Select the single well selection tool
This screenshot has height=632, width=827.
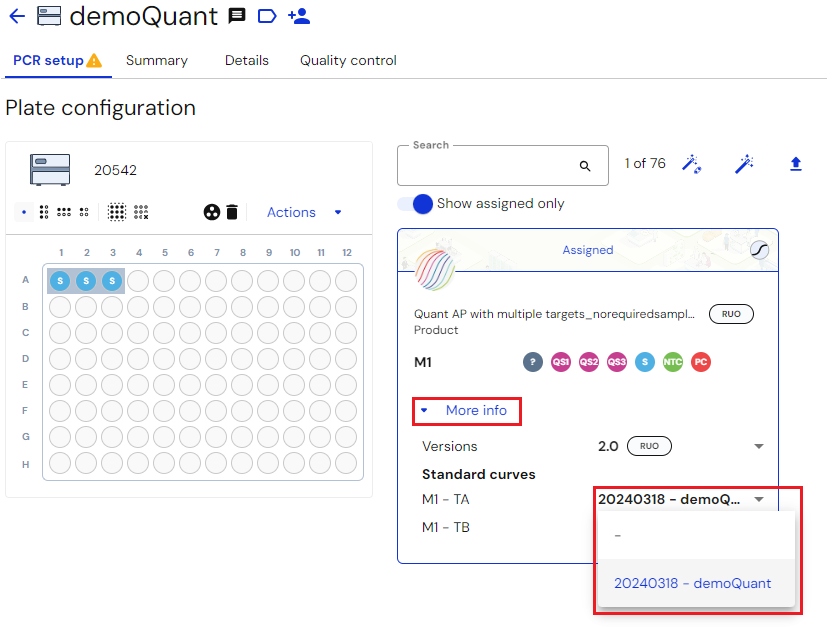point(22,212)
